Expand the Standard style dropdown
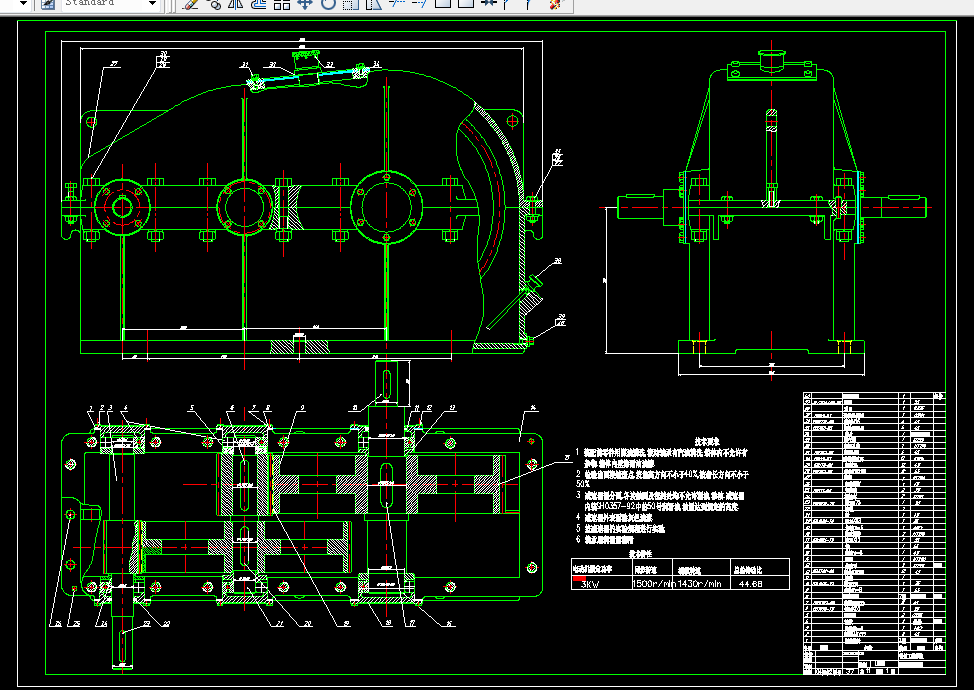This screenshot has height=690, width=974. click(x=152, y=4)
